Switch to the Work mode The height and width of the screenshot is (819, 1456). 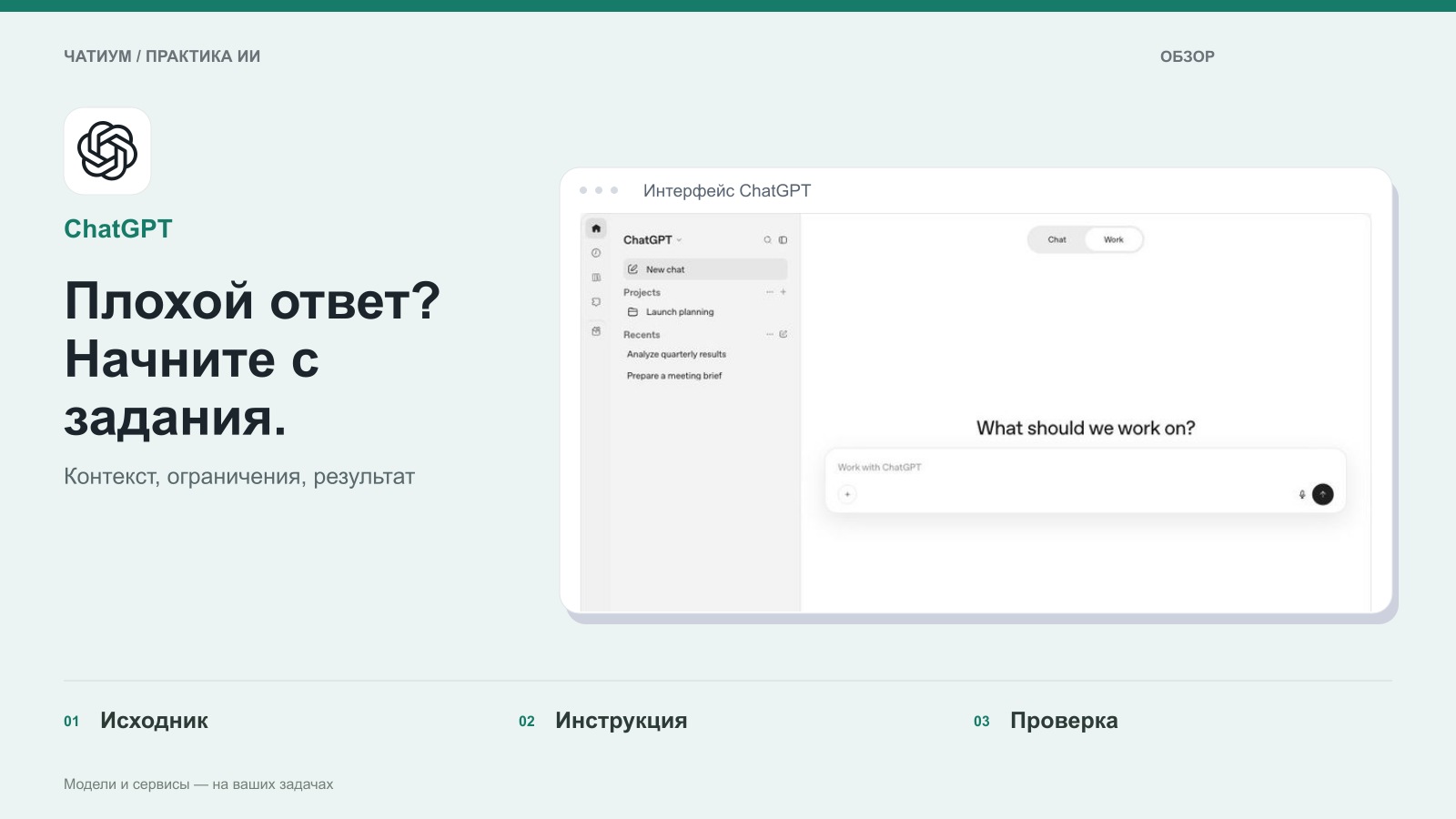point(1114,240)
